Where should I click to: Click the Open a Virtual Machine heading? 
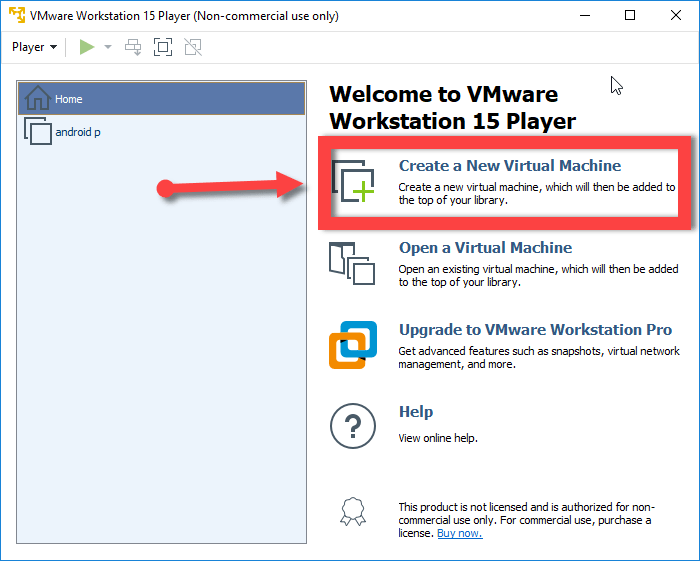coord(485,248)
